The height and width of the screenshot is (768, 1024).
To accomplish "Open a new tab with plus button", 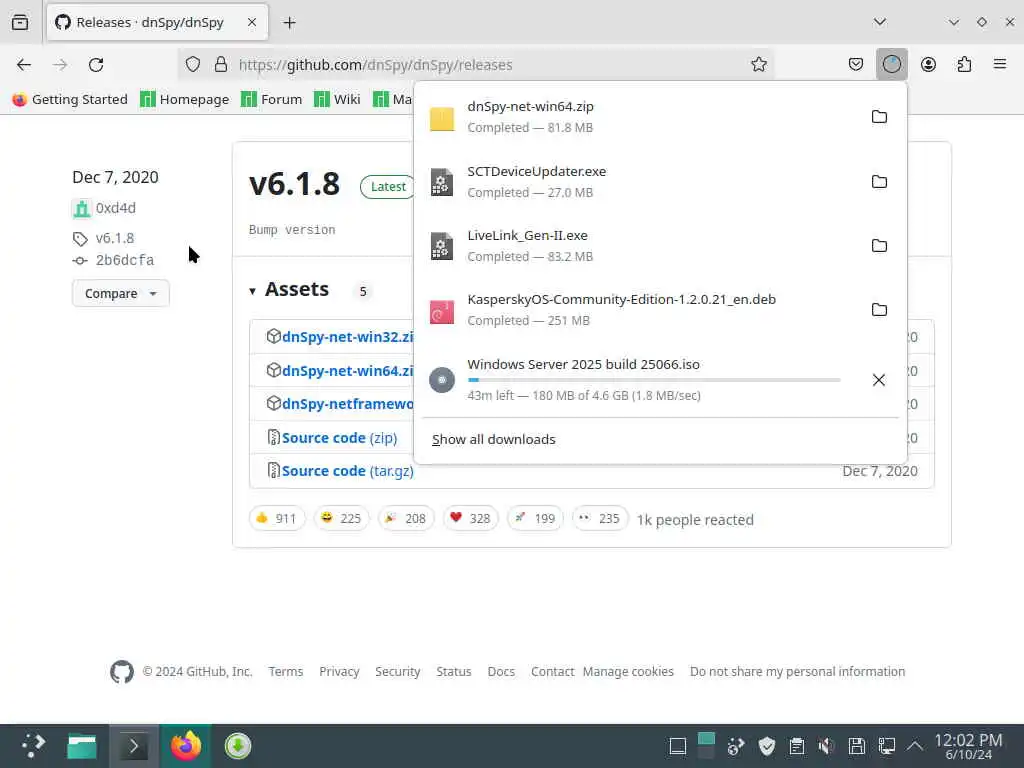I will click(x=289, y=23).
